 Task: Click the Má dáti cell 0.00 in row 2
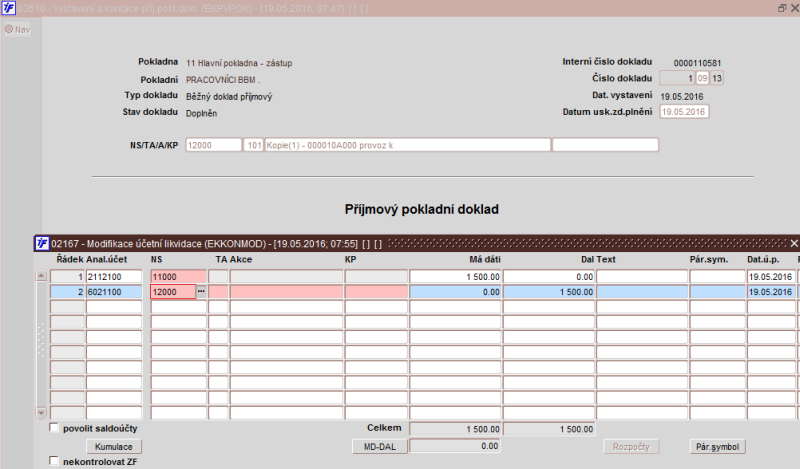455,292
